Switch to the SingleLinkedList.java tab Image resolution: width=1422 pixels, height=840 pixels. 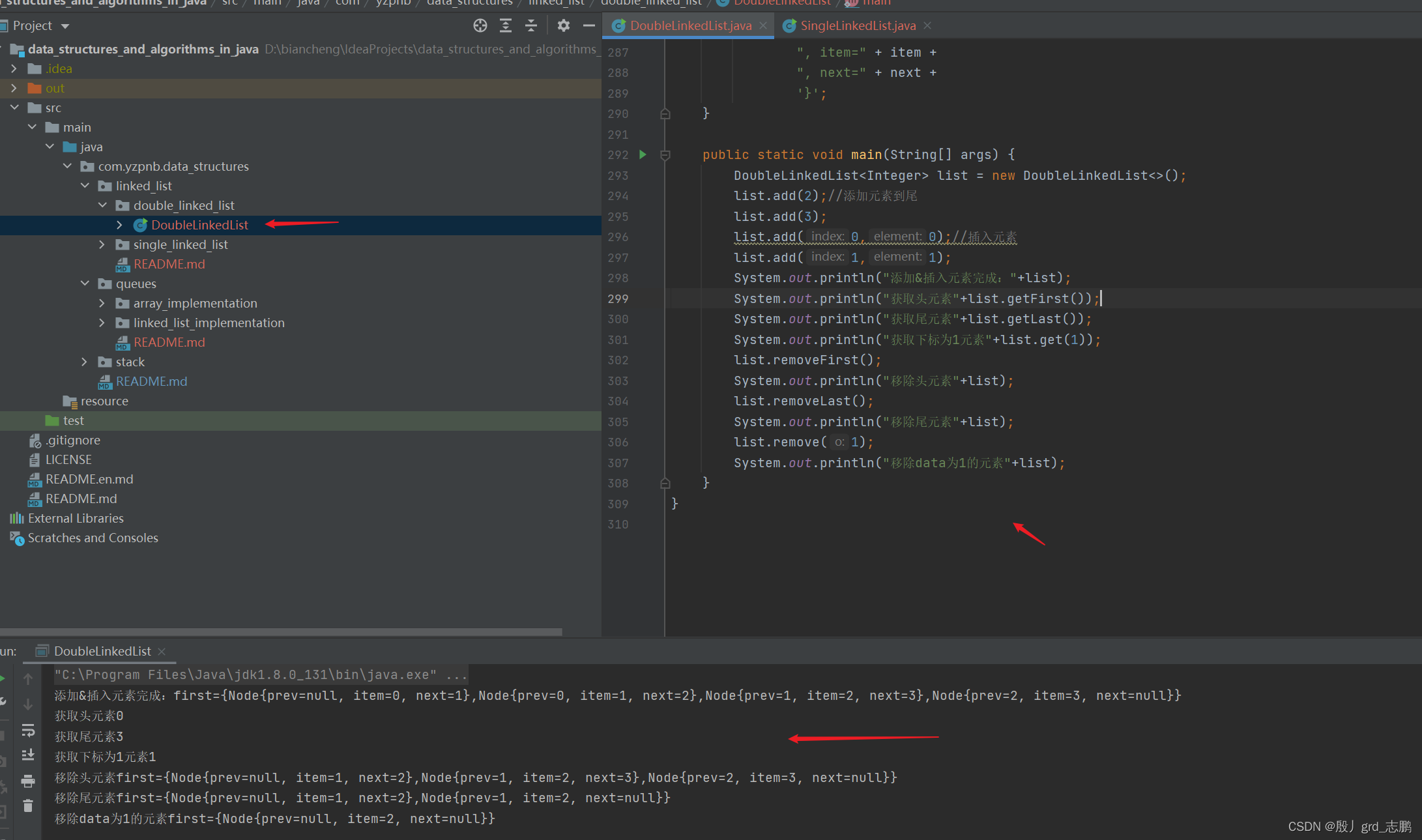click(858, 25)
